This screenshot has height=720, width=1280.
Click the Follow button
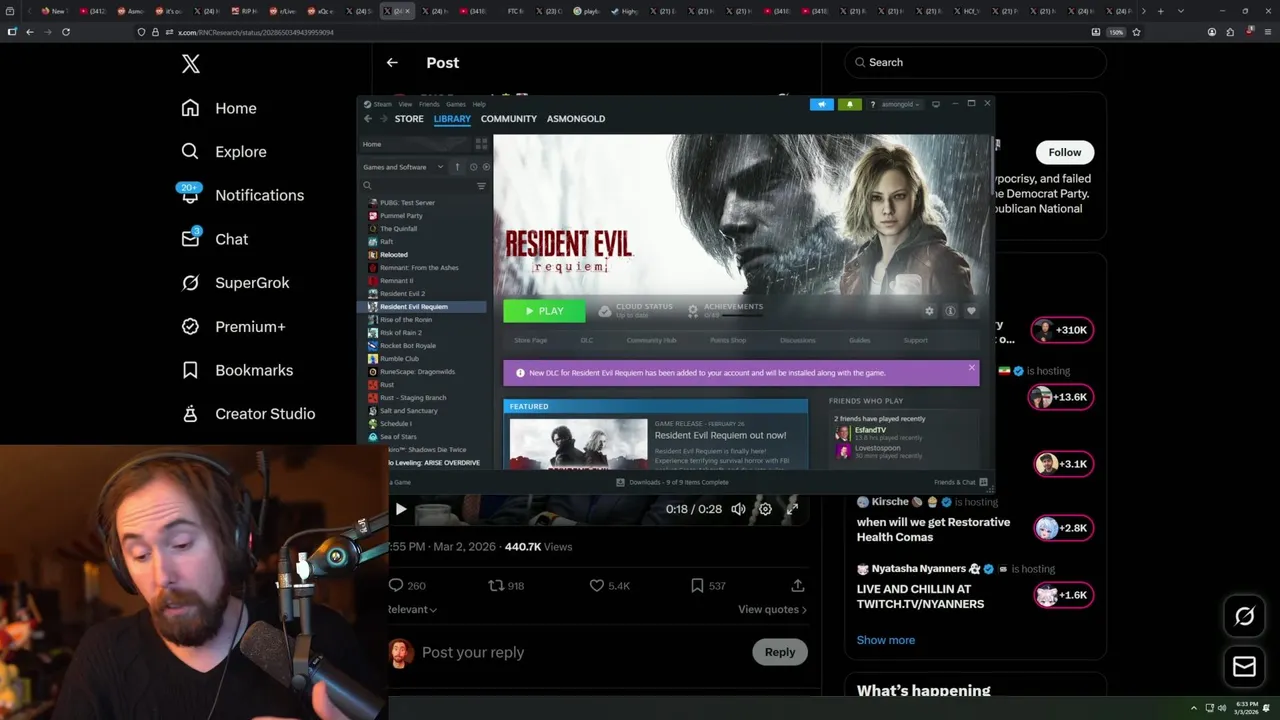tap(1064, 152)
